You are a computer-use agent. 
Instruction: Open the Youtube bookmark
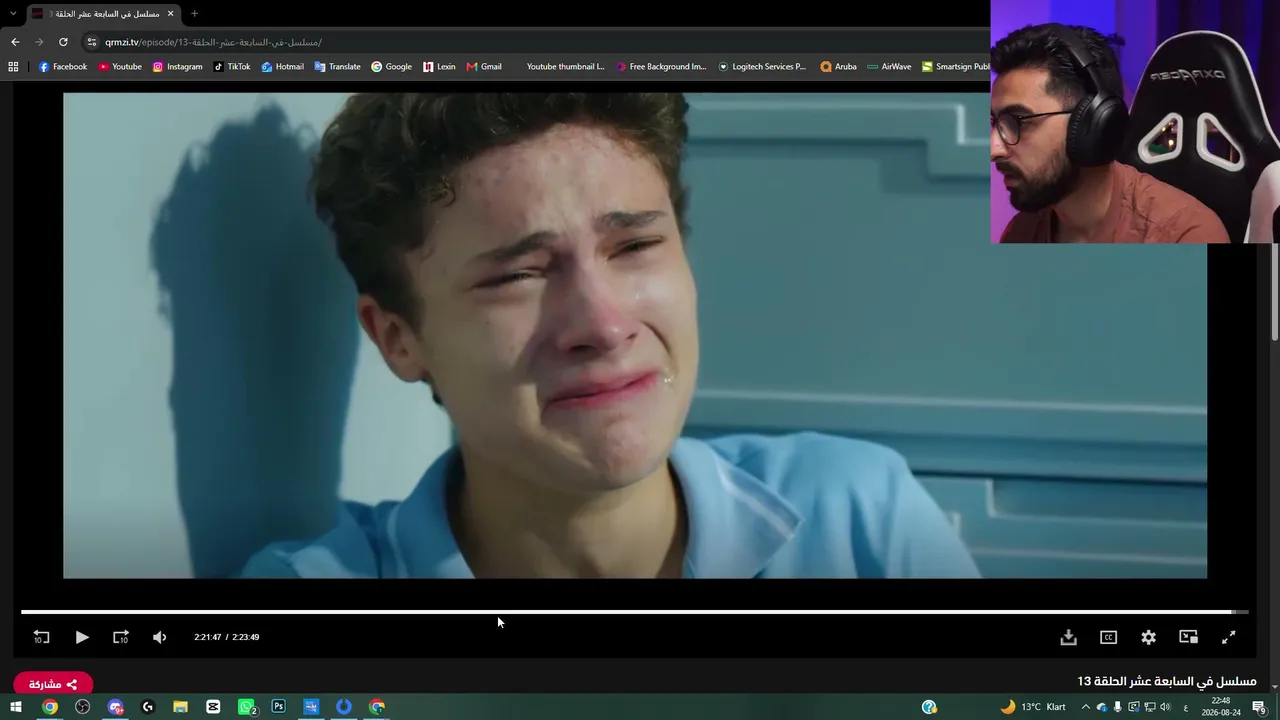point(120,67)
